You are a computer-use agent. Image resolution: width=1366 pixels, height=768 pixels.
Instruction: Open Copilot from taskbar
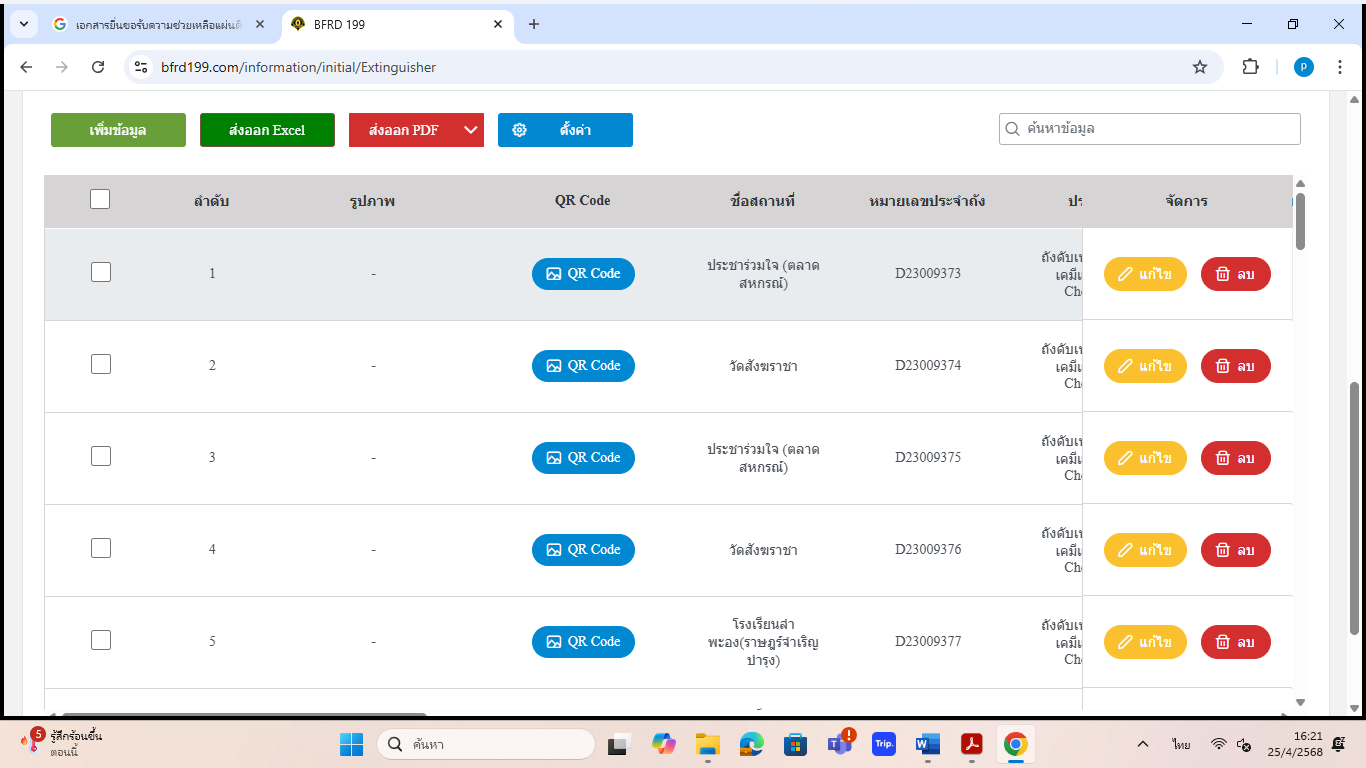coord(664,744)
